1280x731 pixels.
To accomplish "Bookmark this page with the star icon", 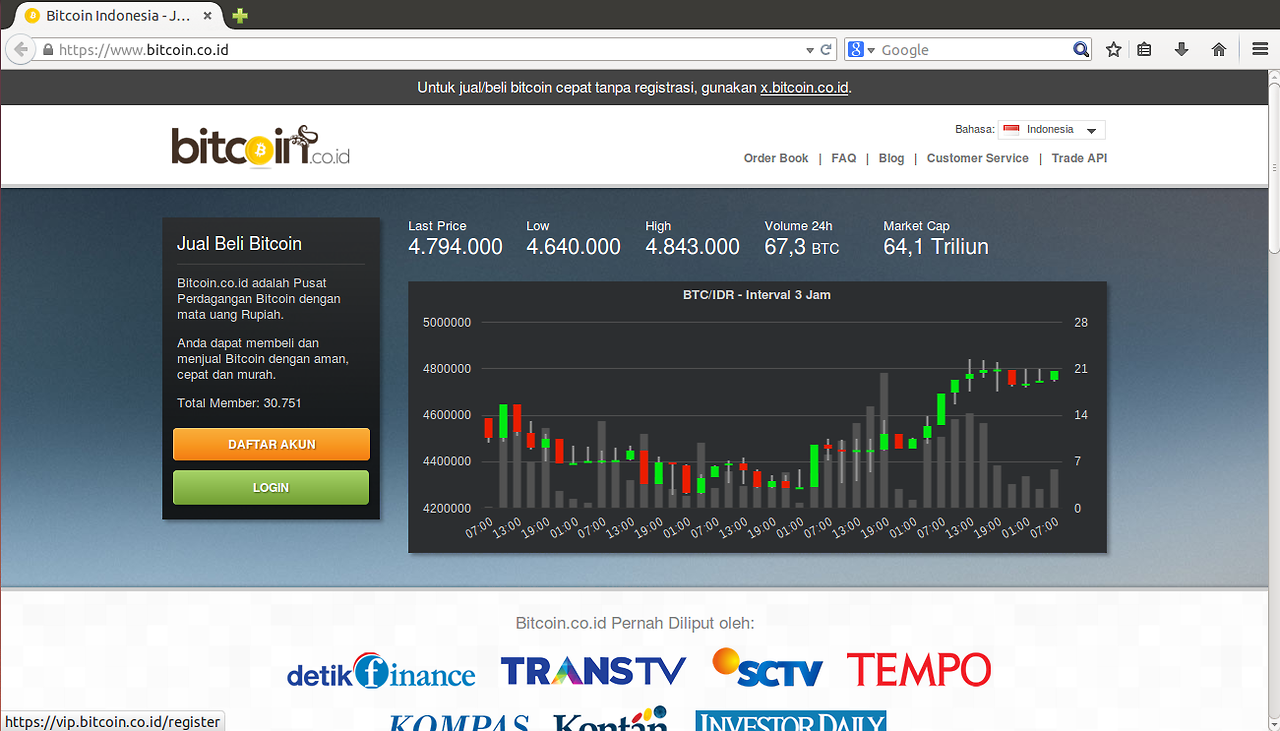I will (1114, 50).
